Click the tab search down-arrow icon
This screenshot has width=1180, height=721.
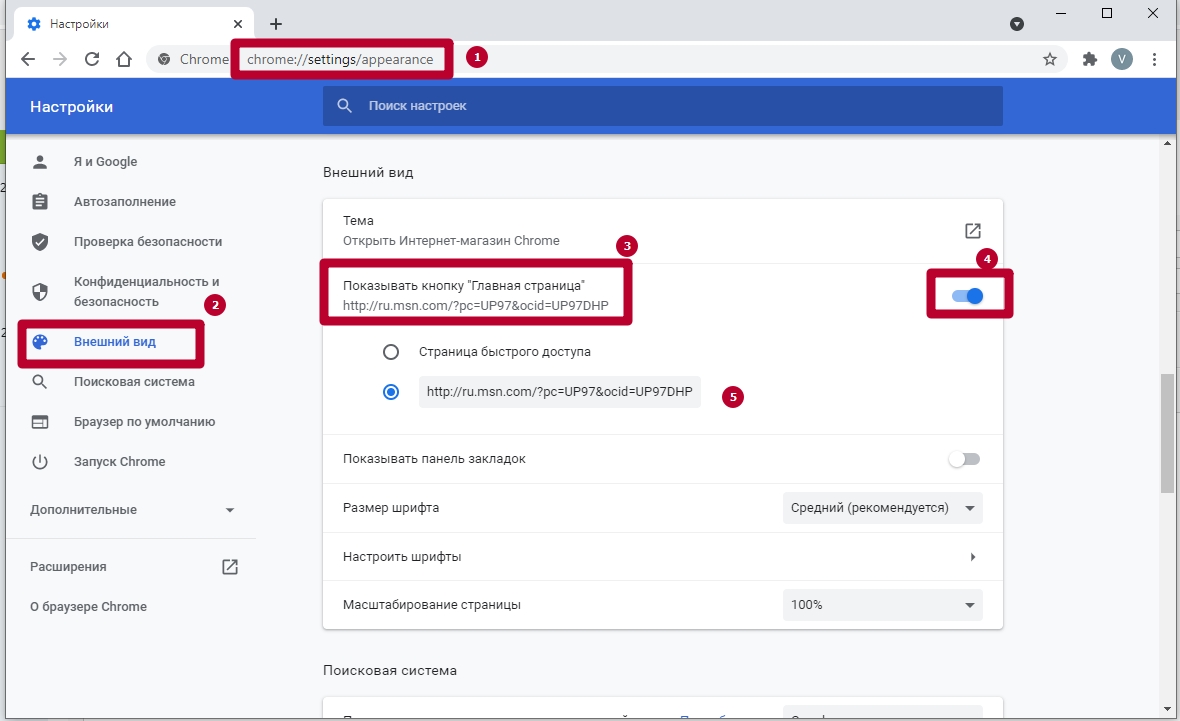click(x=1017, y=24)
